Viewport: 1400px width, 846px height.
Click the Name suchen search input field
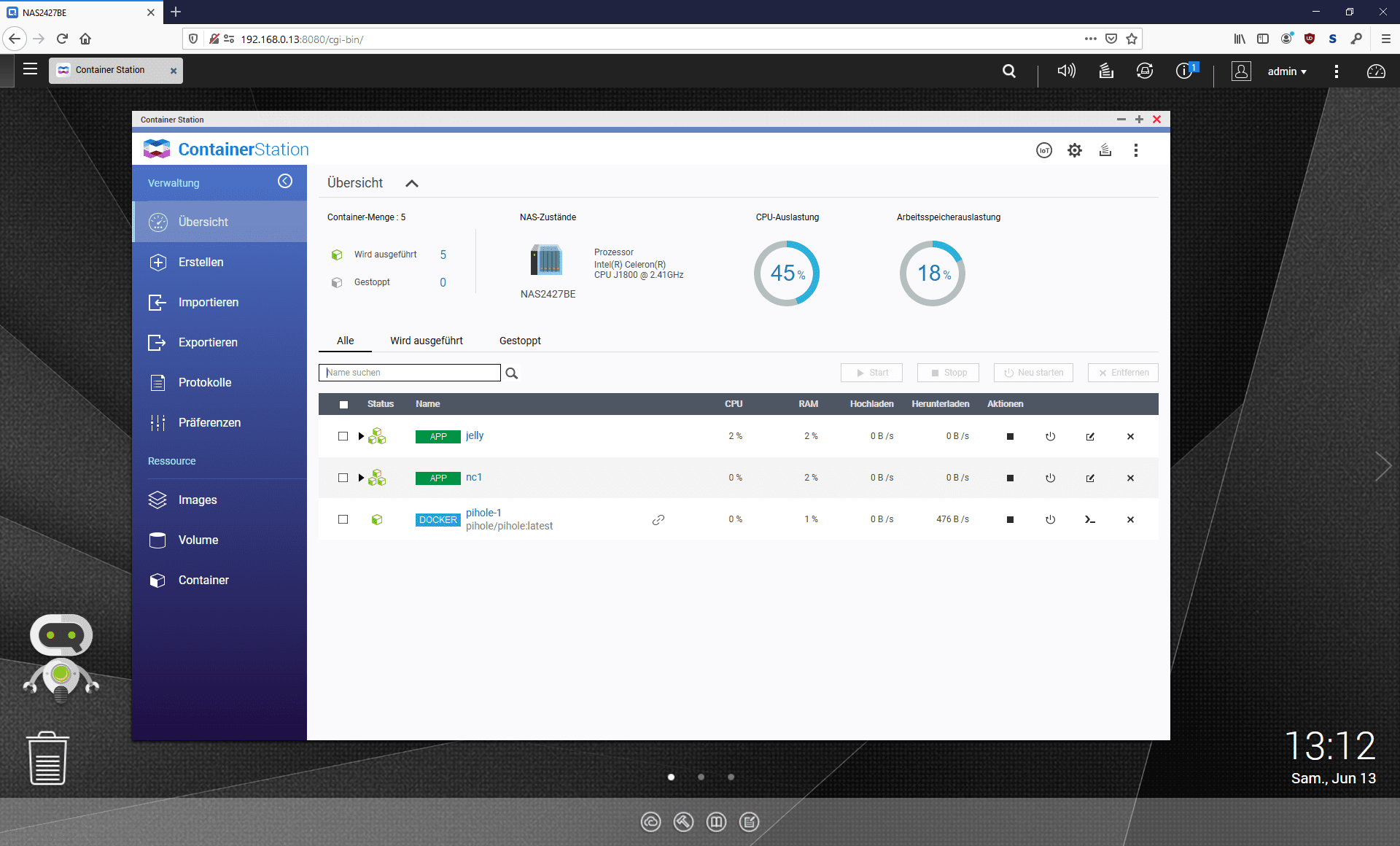click(x=412, y=372)
